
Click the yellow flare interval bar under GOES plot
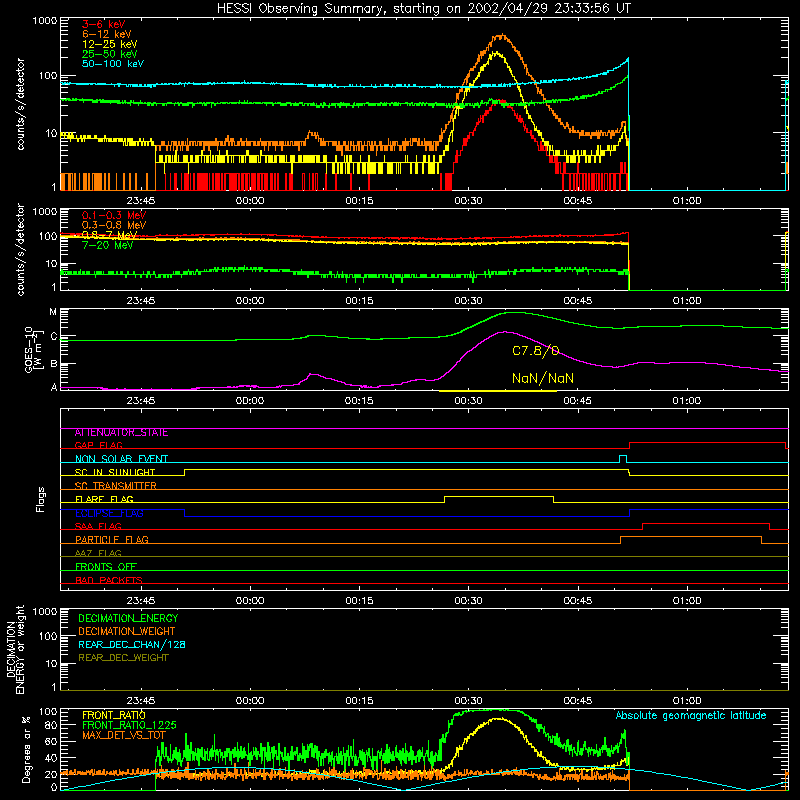(x=498, y=391)
